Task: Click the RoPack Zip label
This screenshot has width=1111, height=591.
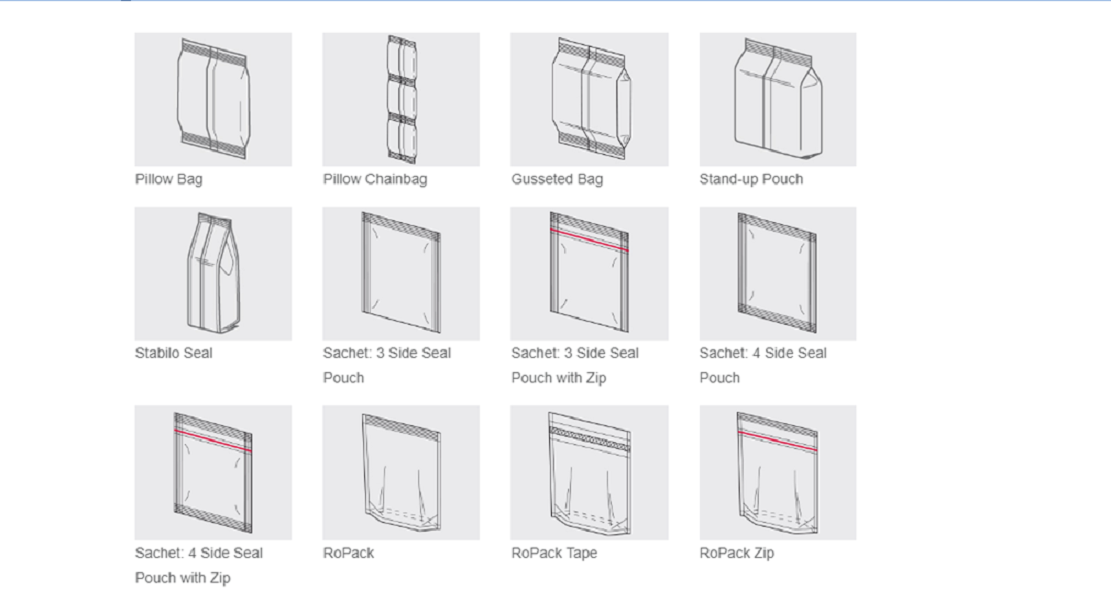Action: click(x=736, y=553)
